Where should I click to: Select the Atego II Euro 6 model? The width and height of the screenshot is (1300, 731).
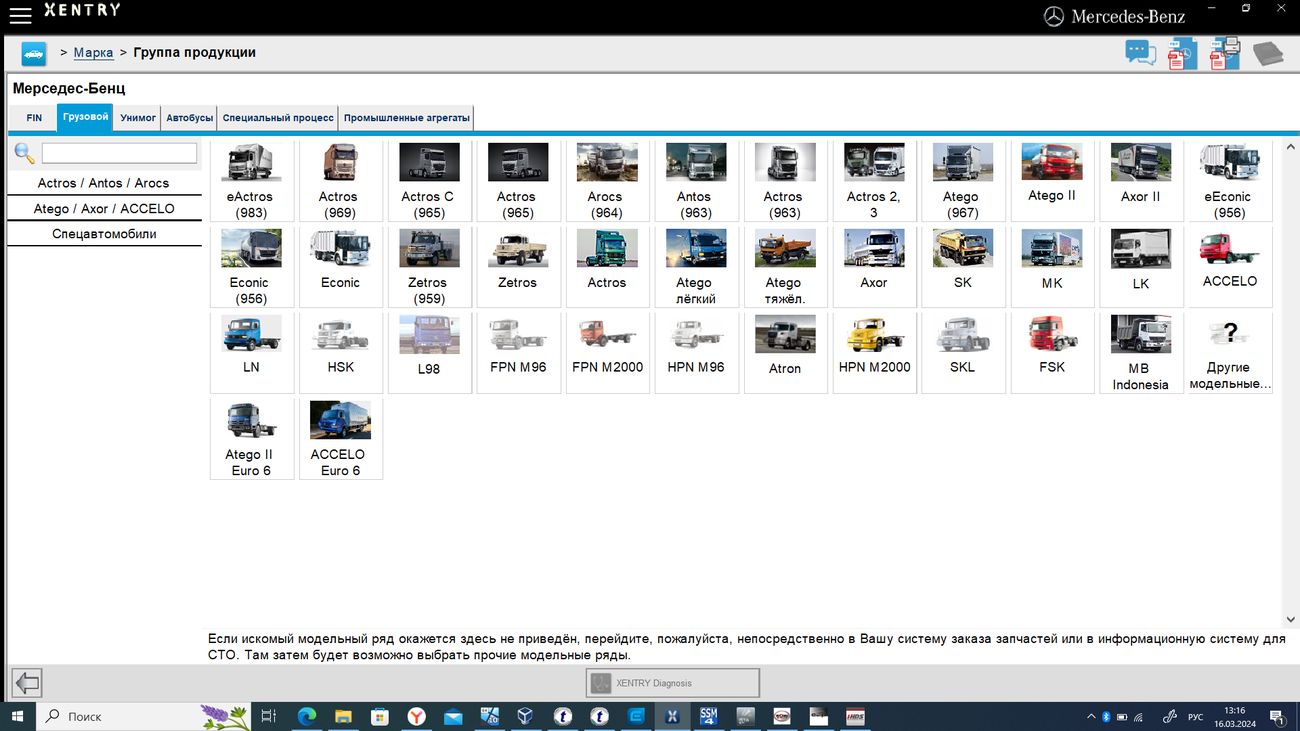pyautogui.click(x=251, y=439)
